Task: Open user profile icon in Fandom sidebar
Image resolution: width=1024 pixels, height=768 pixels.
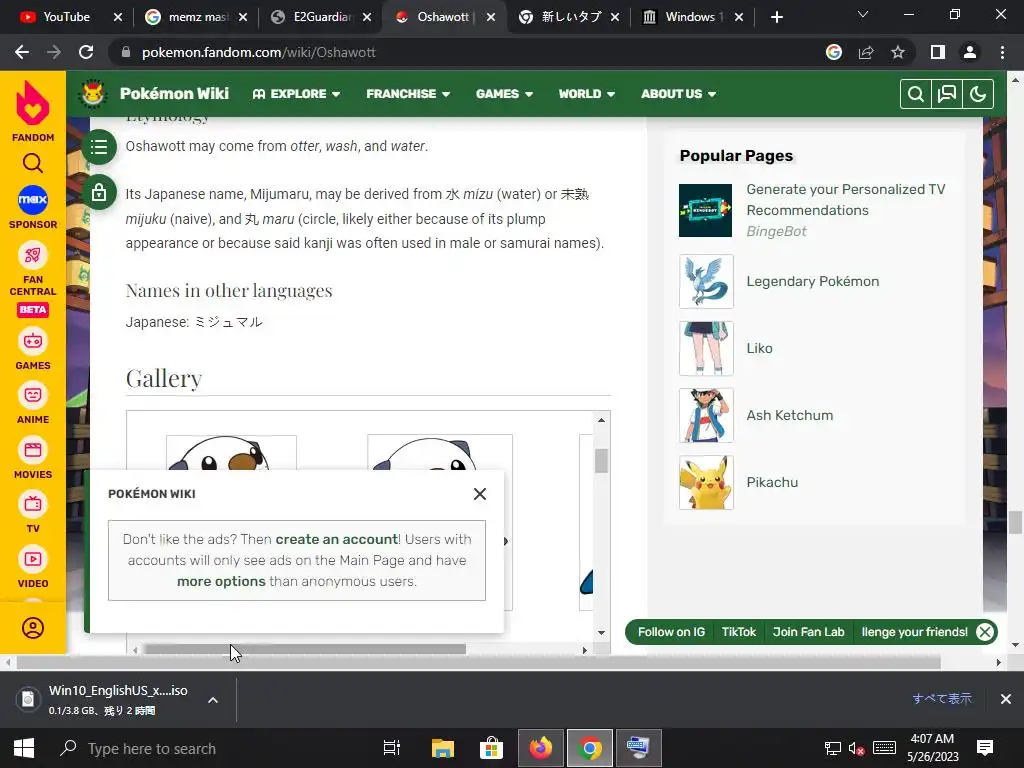Action: 33,628
